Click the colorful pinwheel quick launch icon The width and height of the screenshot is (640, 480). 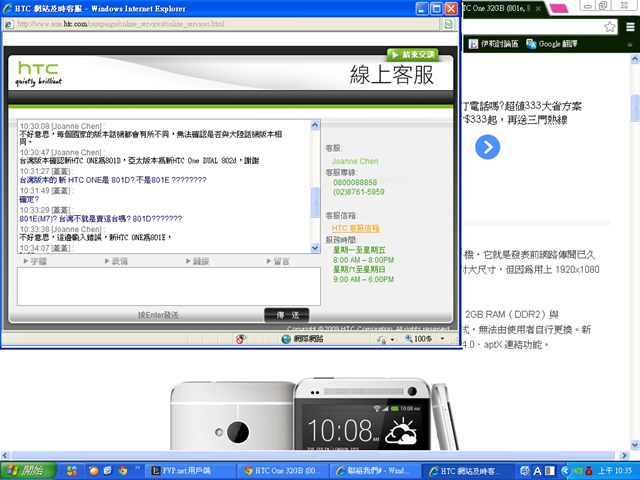point(71,471)
